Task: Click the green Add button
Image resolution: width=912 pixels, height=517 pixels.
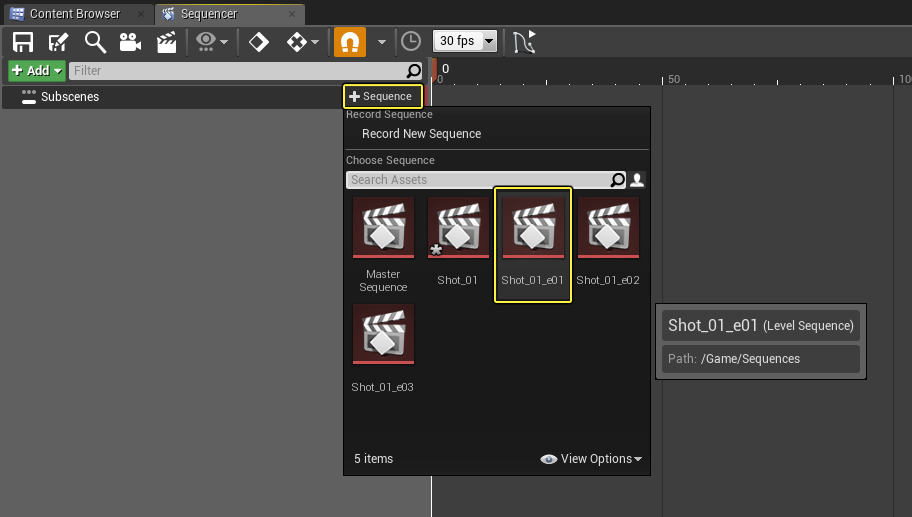Action: point(37,70)
